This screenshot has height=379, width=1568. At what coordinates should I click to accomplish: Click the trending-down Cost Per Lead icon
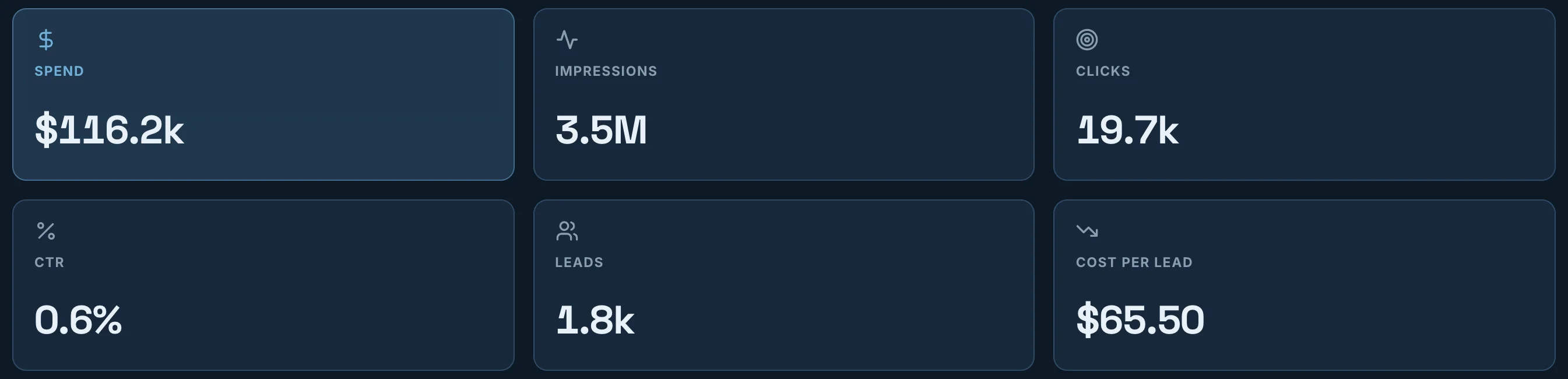1087,230
